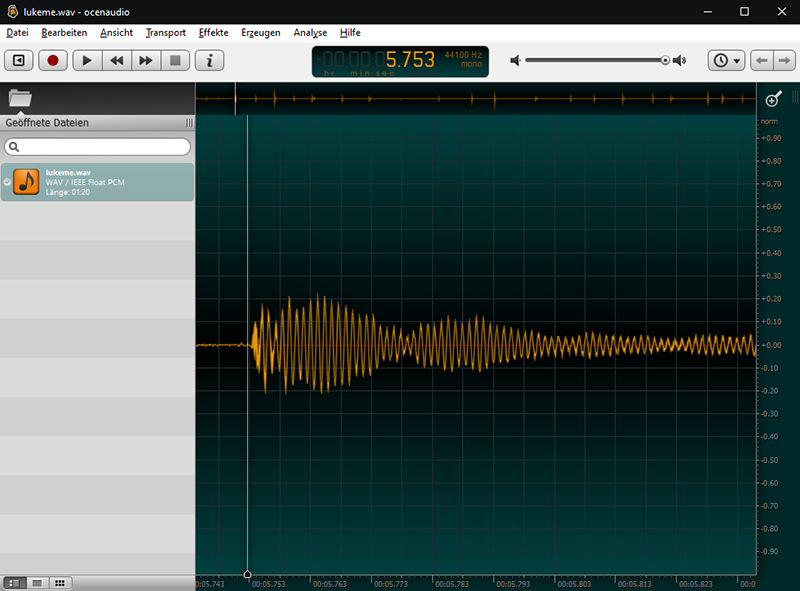The width and height of the screenshot is (800, 591).
Task: Open the clock history dropdown
Action: point(727,61)
